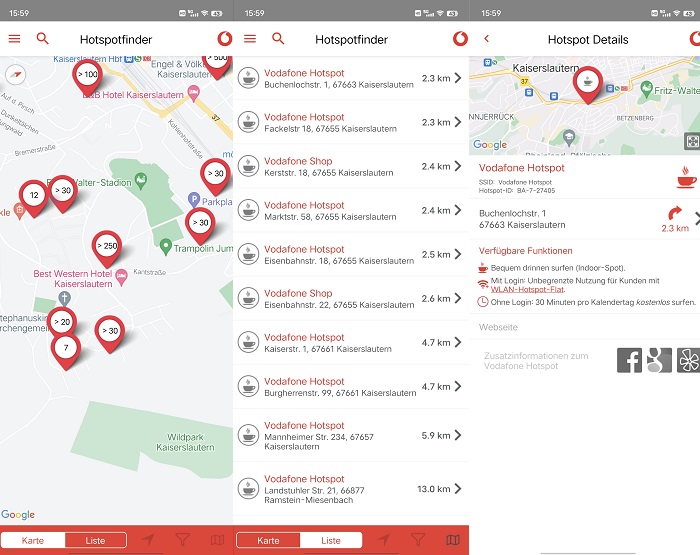The height and width of the screenshot is (555, 700).
Task: Expand map to fullscreen in details screen
Action: pos(692,142)
